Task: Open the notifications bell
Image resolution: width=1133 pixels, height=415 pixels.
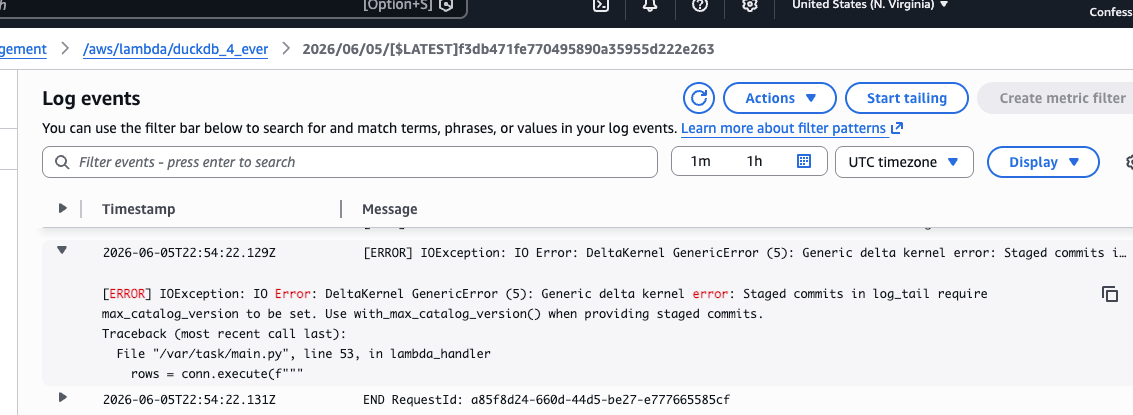Action: coord(650,5)
